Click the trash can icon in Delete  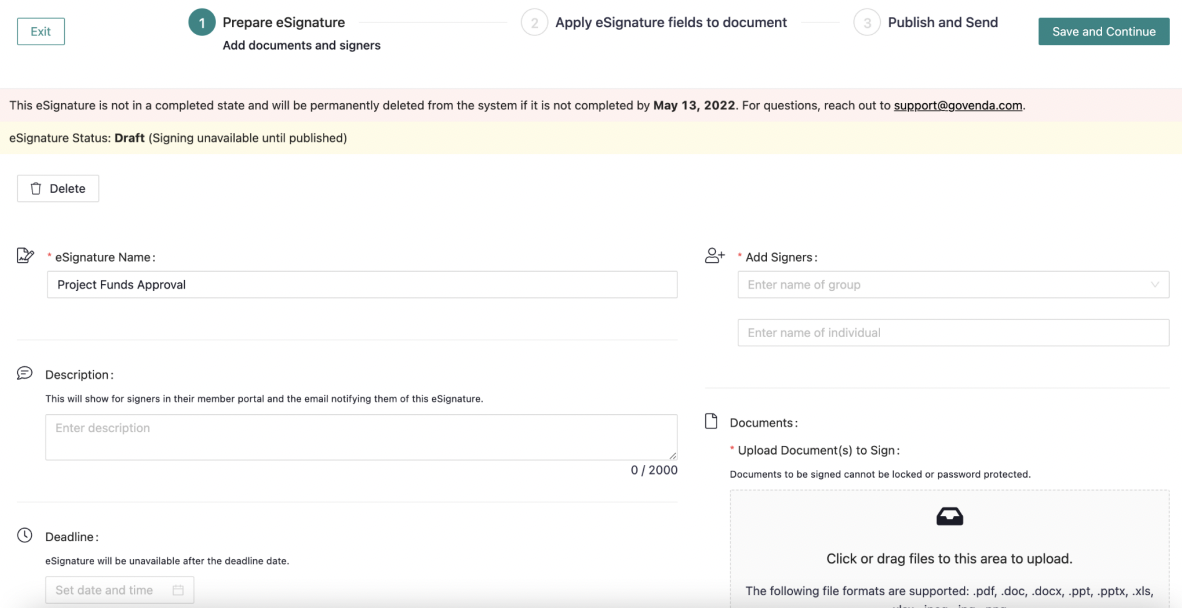35,188
